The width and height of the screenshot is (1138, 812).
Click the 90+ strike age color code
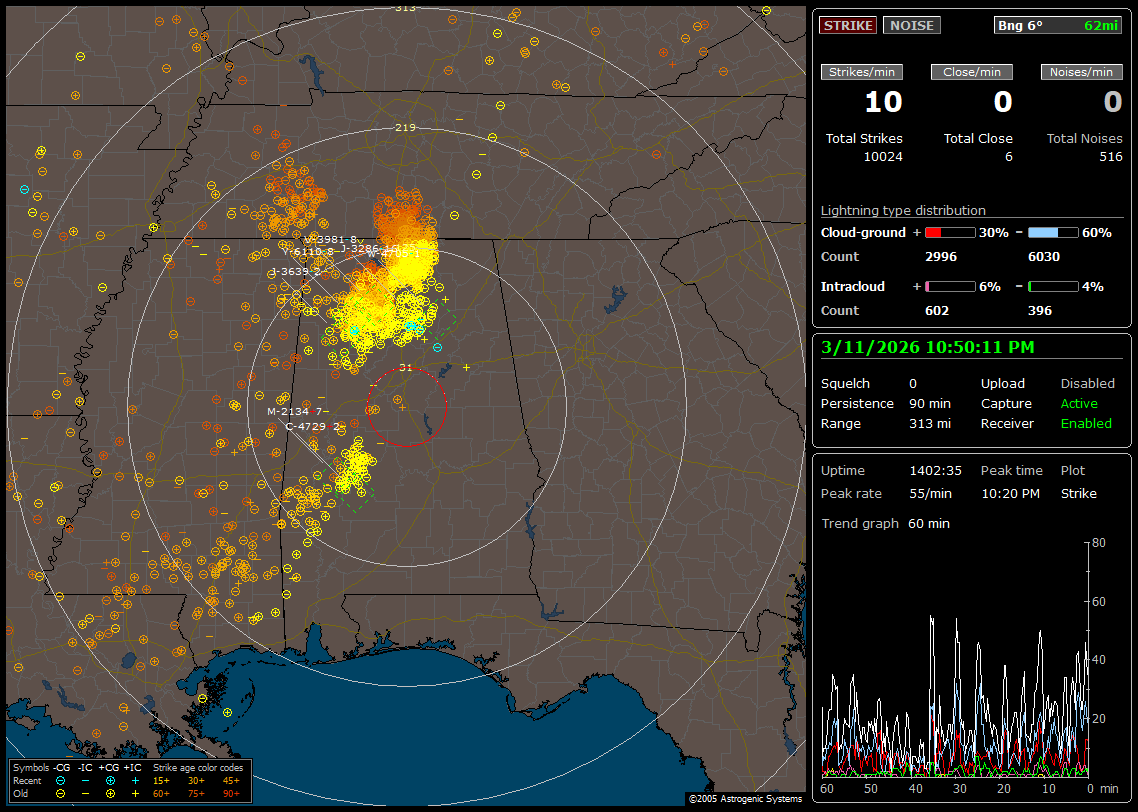tap(231, 793)
